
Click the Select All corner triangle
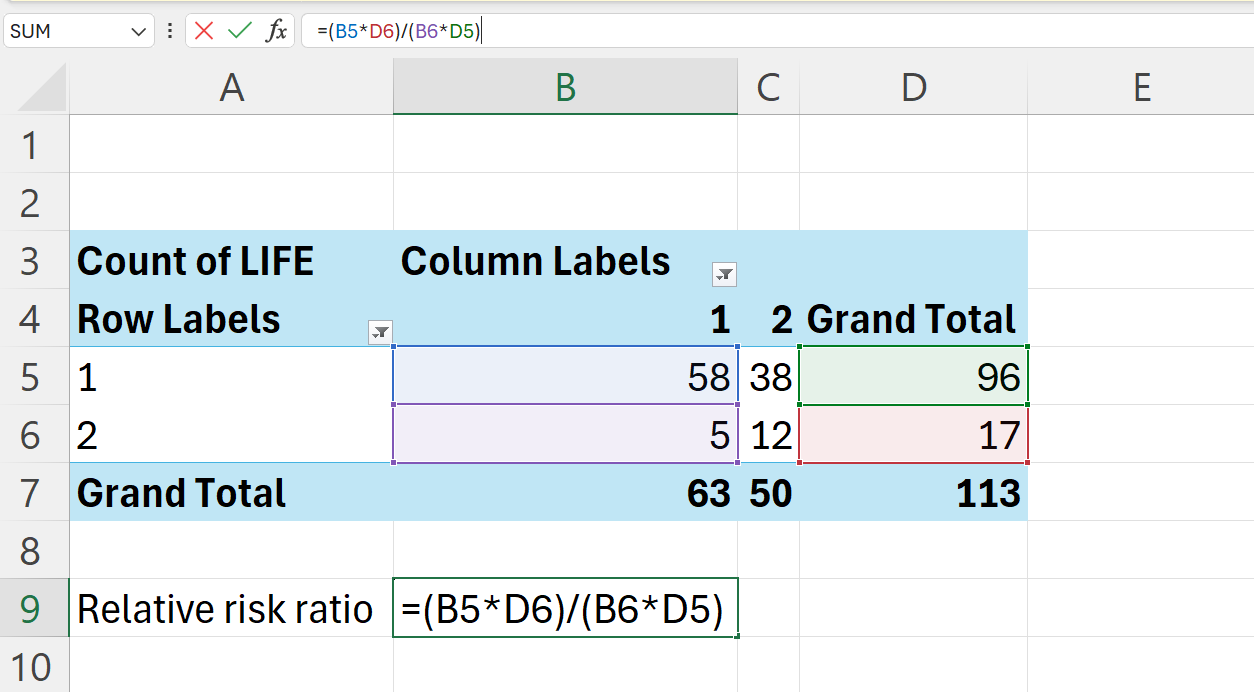[x=43, y=89]
